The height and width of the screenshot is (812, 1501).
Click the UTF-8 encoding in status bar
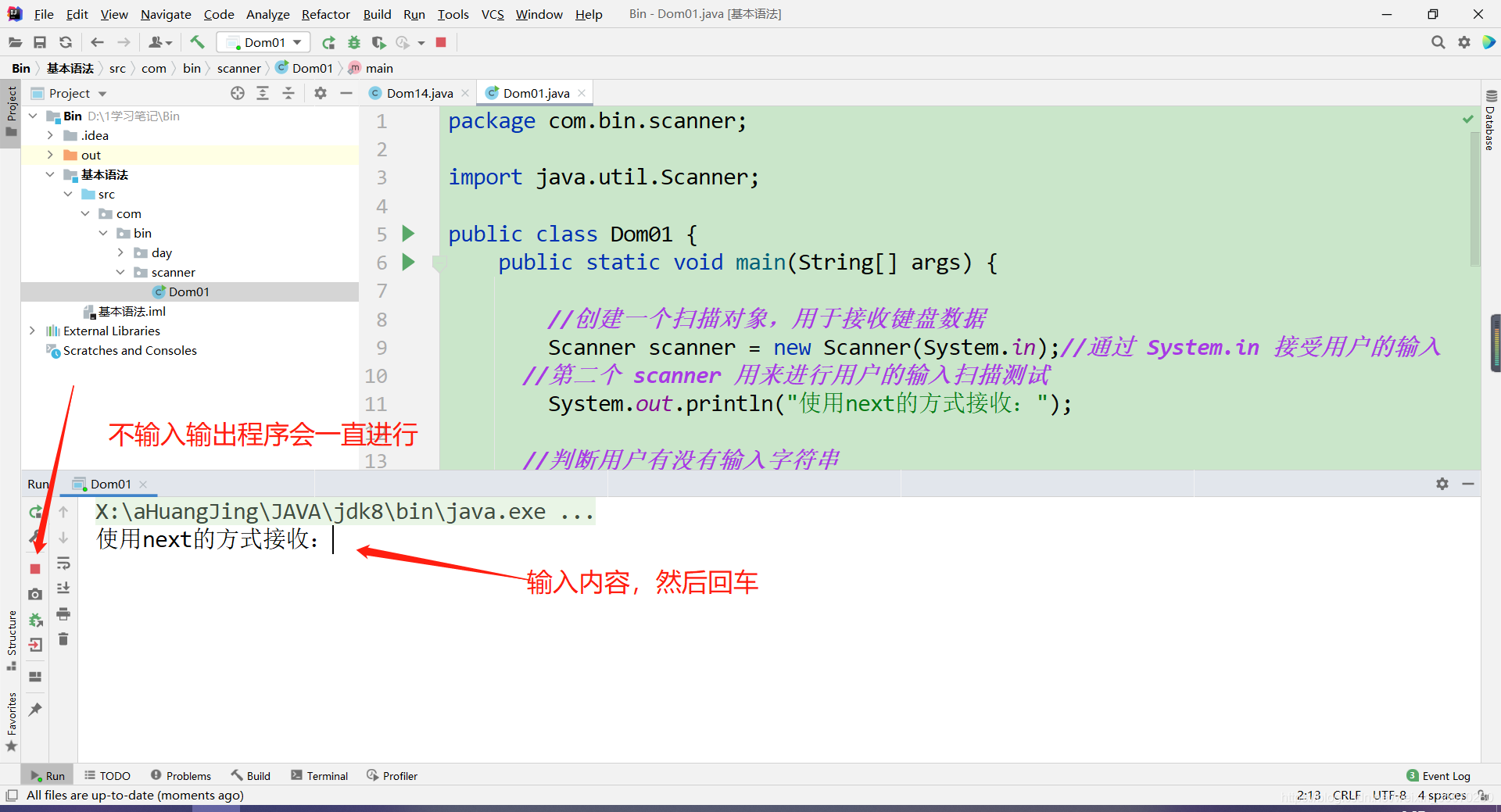pos(1389,795)
